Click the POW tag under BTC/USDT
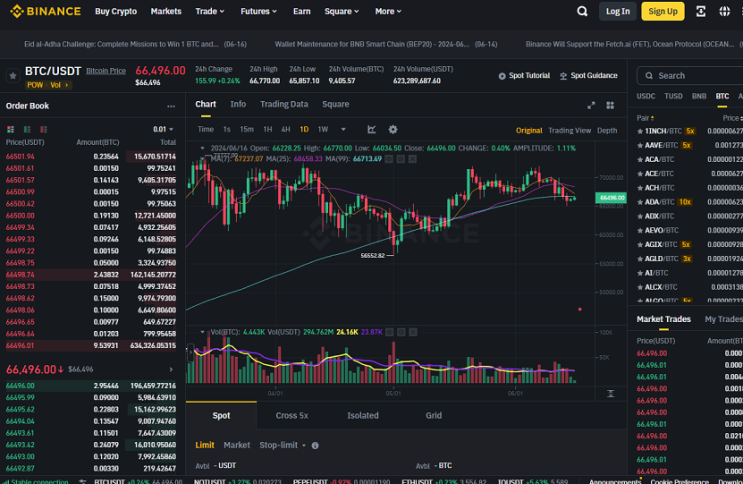 (x=35, y=85)
